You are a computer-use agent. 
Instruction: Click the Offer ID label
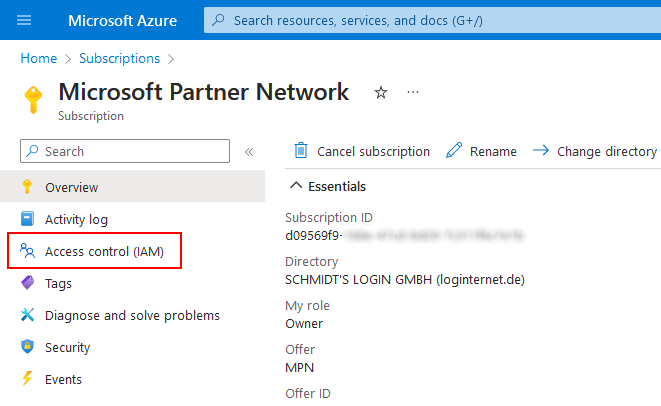[308, 393]
